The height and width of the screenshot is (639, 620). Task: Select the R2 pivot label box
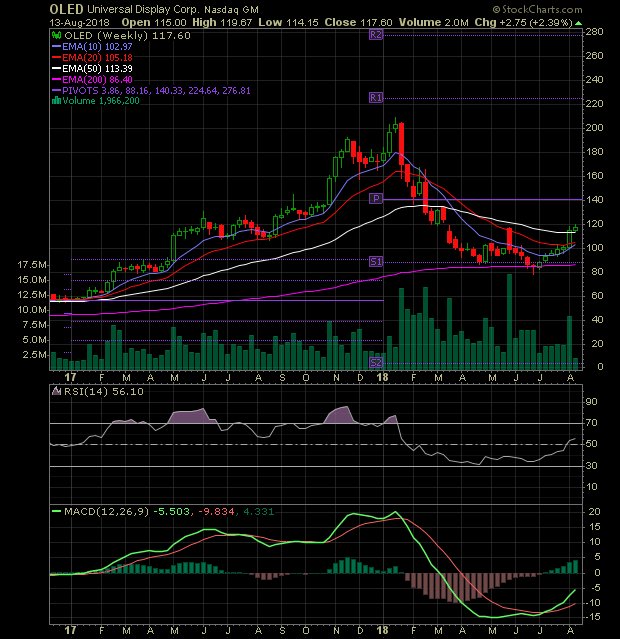pyautogui.click(x=376, y=35)
